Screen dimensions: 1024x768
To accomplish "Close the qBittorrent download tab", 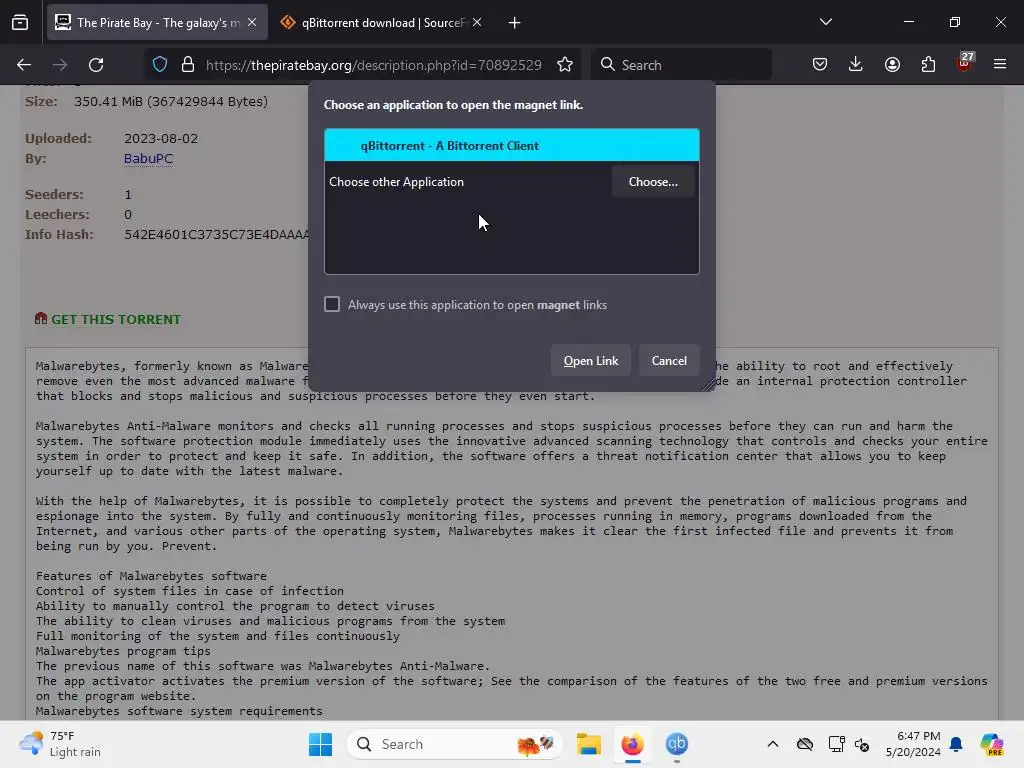I will click(477, 22).
